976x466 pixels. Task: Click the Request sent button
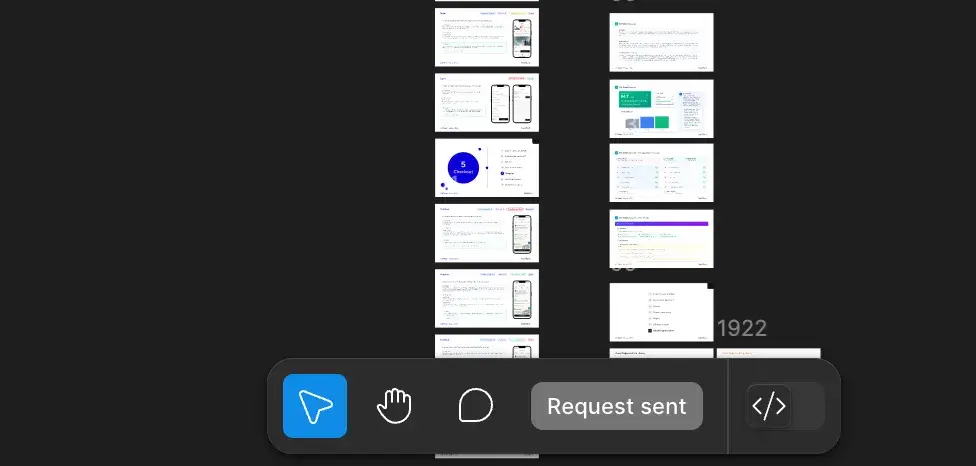617,406
